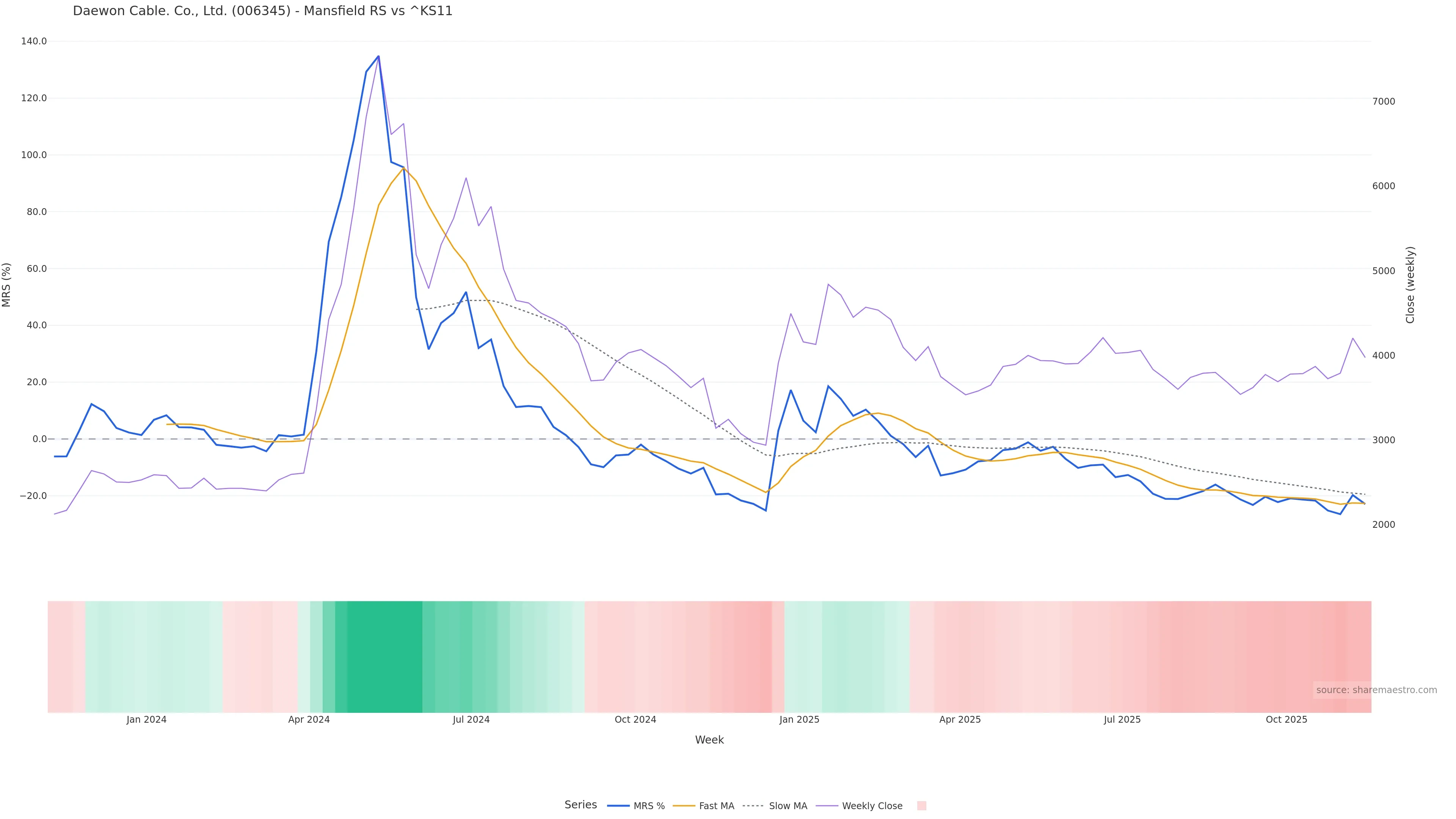Click the MRS (%) y-axis title

(x=7, y=284)
